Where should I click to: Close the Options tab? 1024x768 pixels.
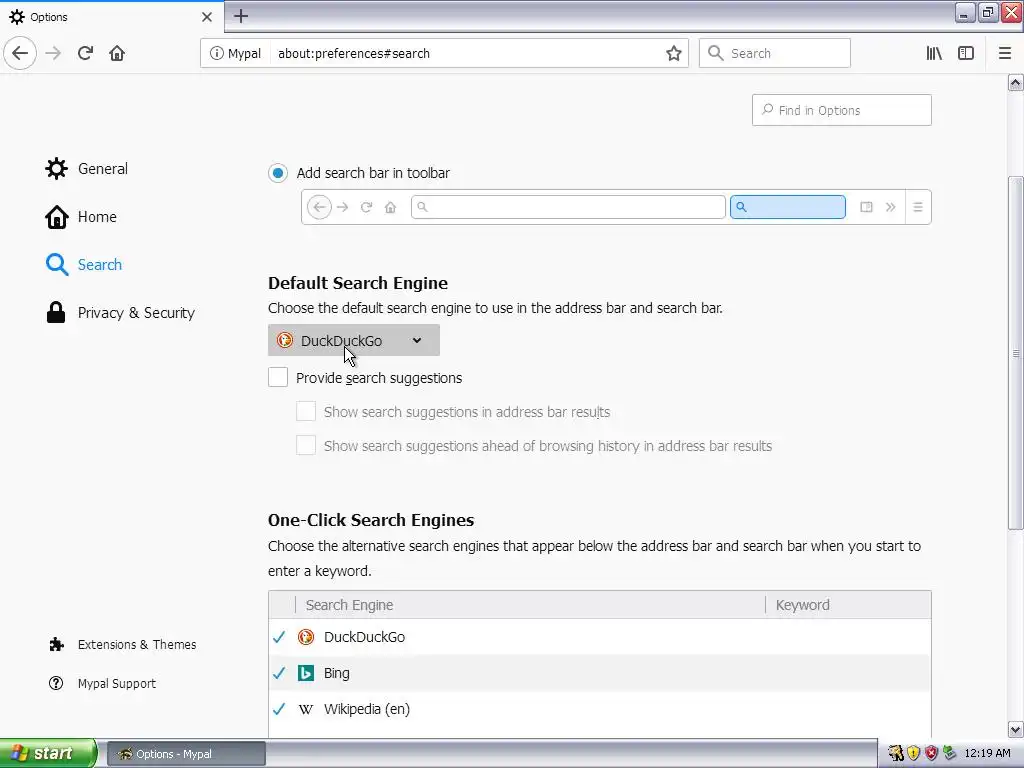point(207,17)
